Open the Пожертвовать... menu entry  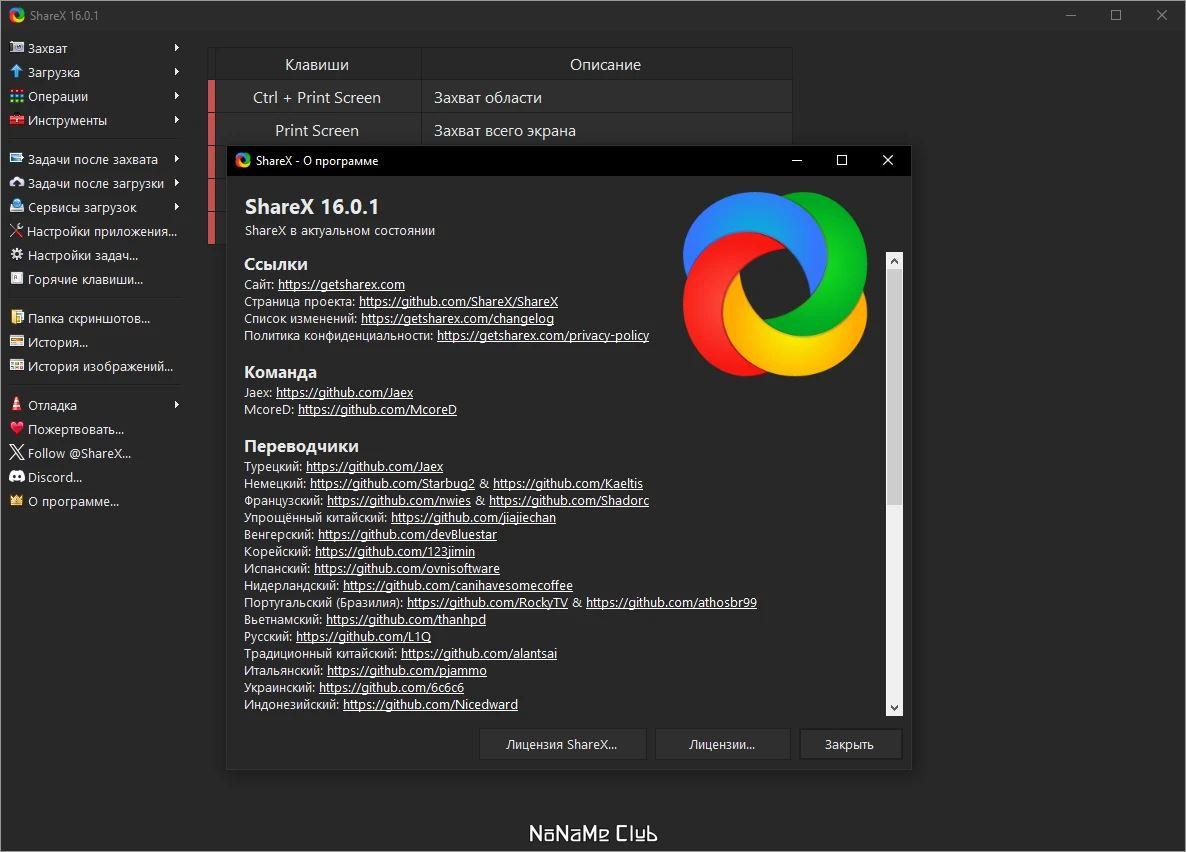(94, 429)
